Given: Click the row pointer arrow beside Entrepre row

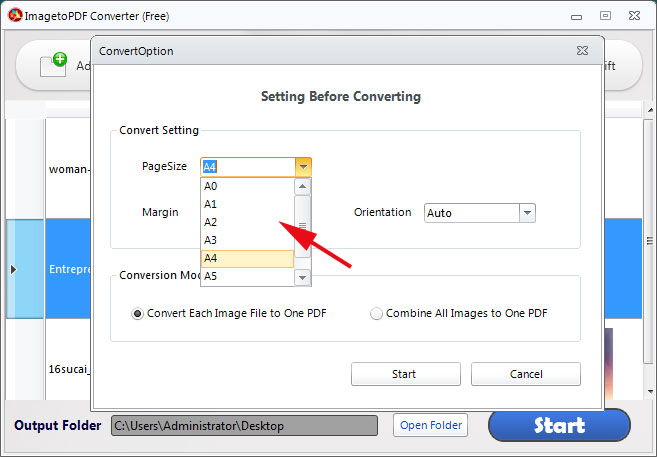Looking at the screenshot, I should click(13, 269).
